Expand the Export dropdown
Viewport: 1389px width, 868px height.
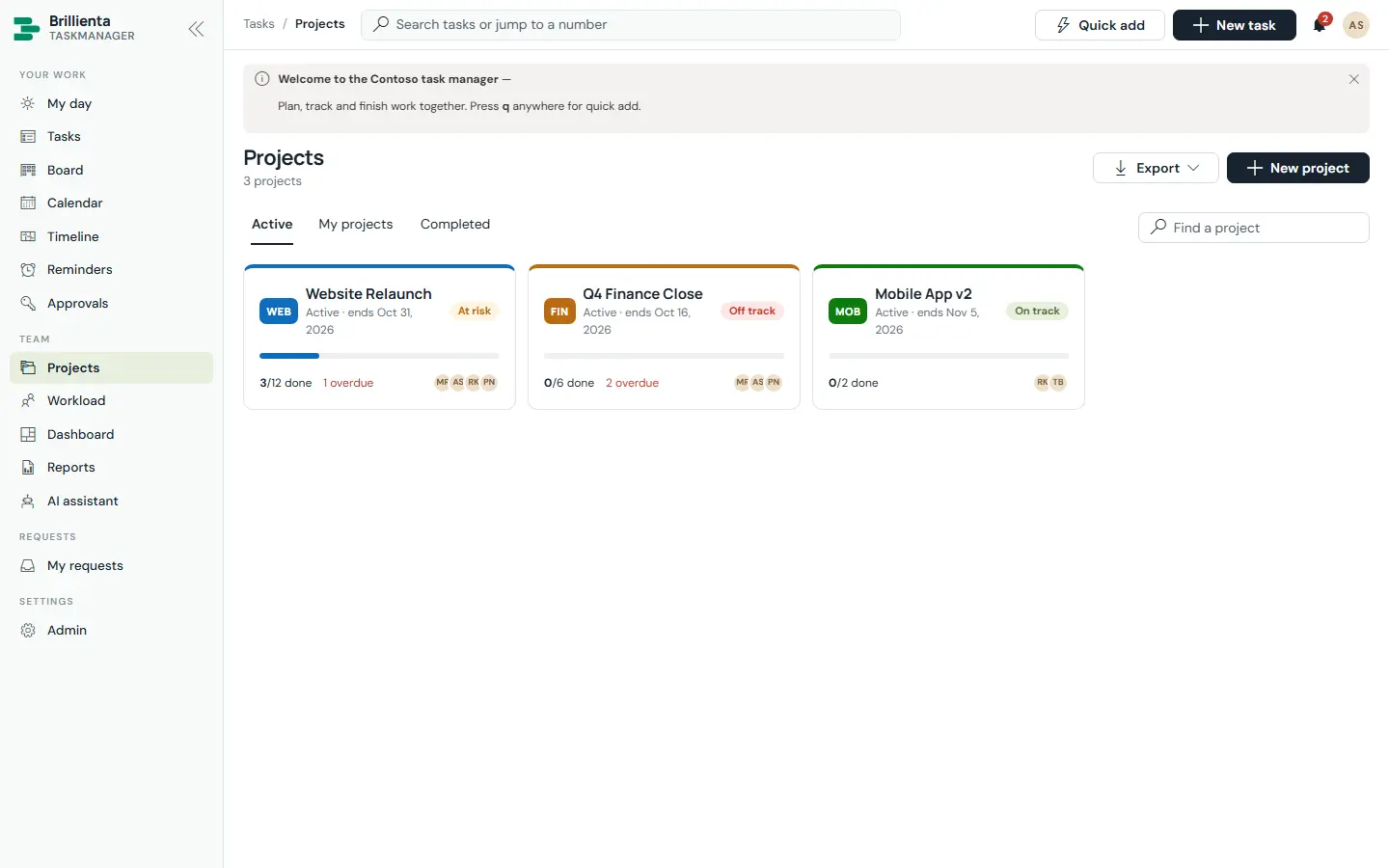(x=1156, y=168)
